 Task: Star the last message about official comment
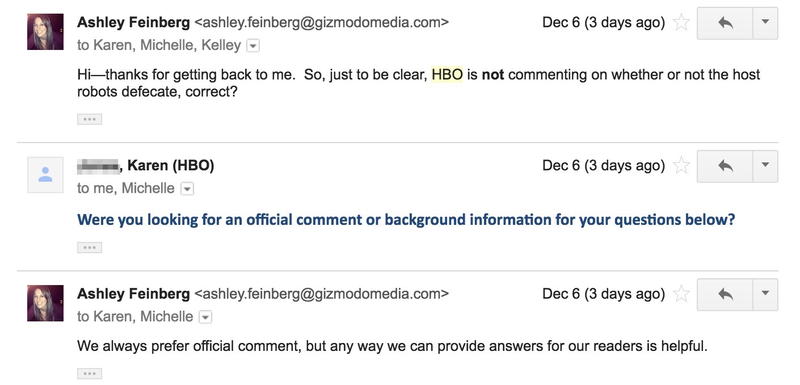coord(681,294)
